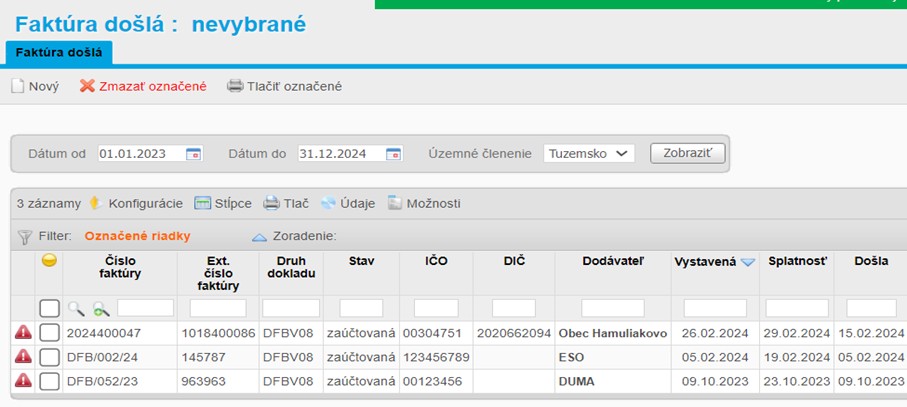Click Ext. číslo faktúry filter input

coord(218,308)
